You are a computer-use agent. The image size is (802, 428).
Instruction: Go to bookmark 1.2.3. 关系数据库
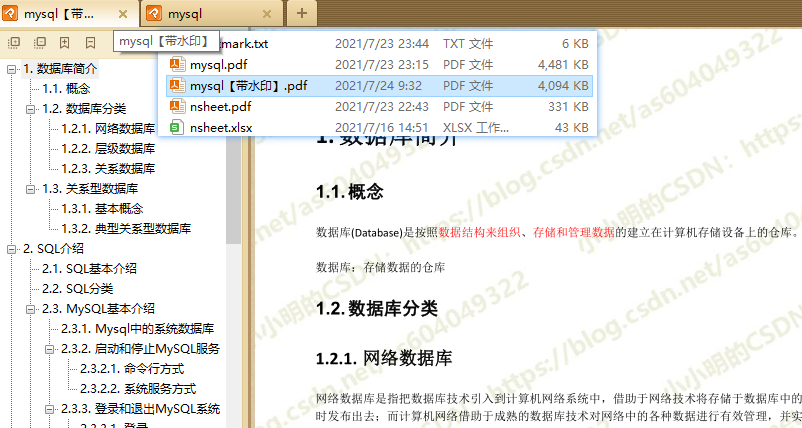point(108,168)
